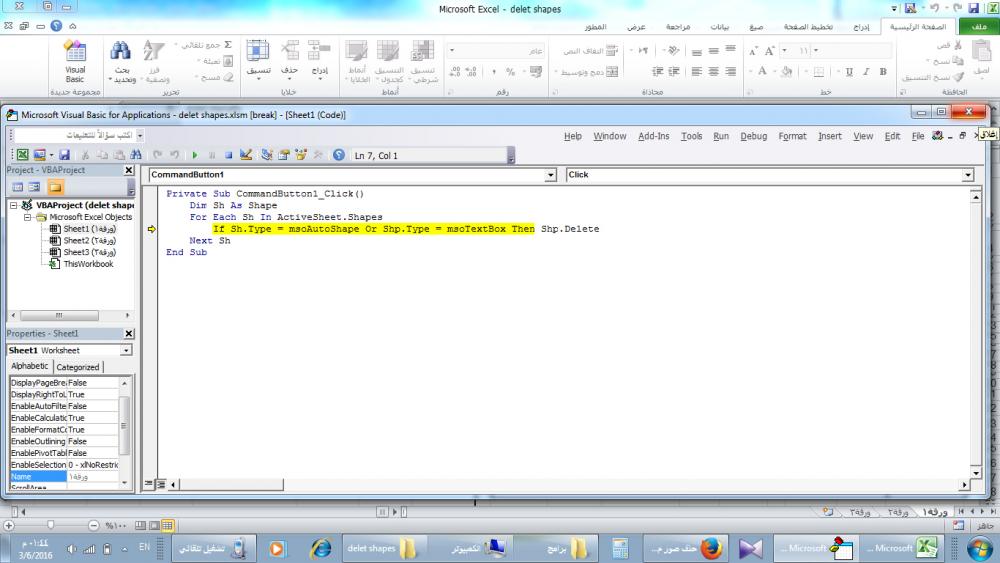
Task: Click zoom out minus button in status bar
Action: point(94,525)
